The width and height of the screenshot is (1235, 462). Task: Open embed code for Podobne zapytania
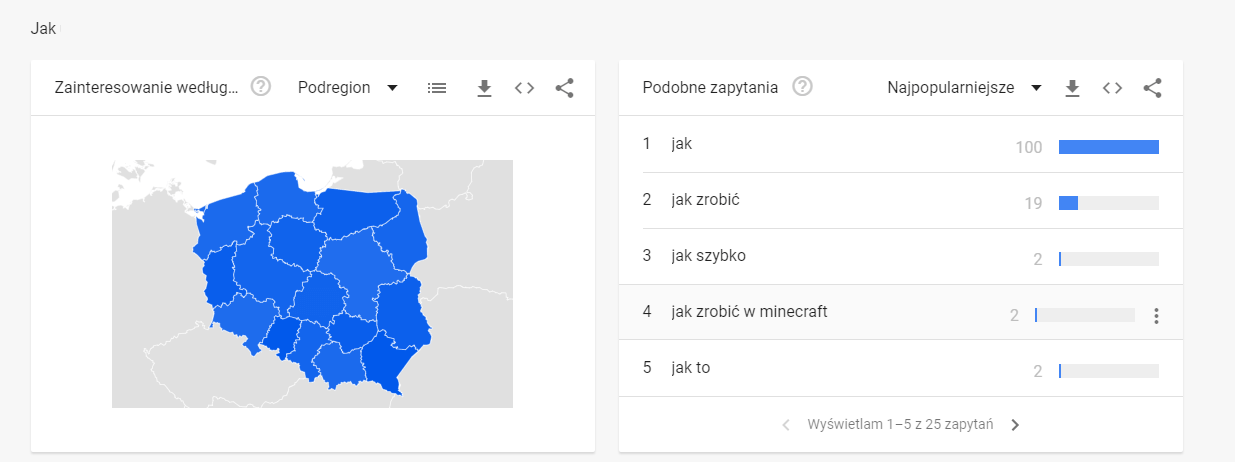(x=1112, y=88)
